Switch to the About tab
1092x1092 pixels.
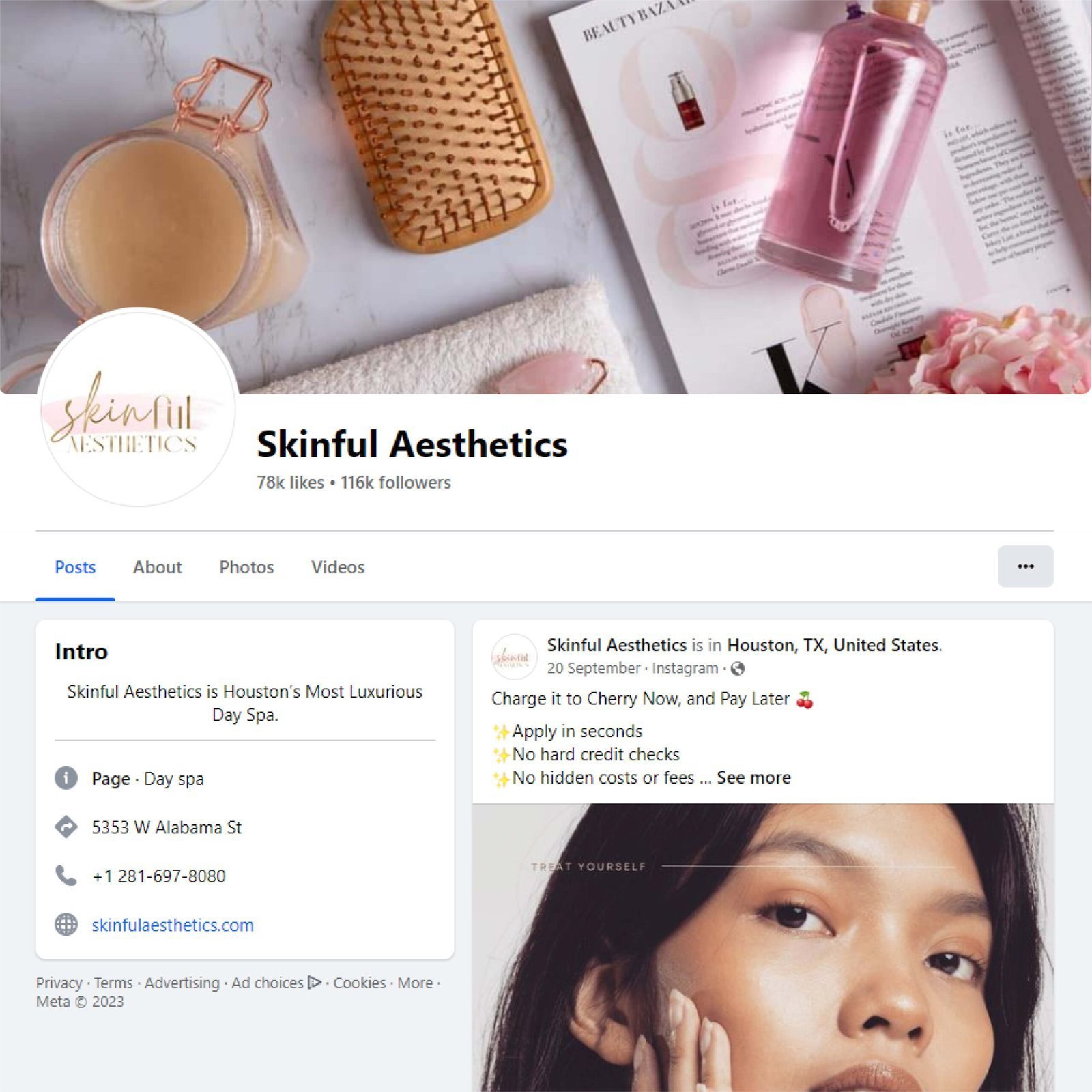coord(158,567)
